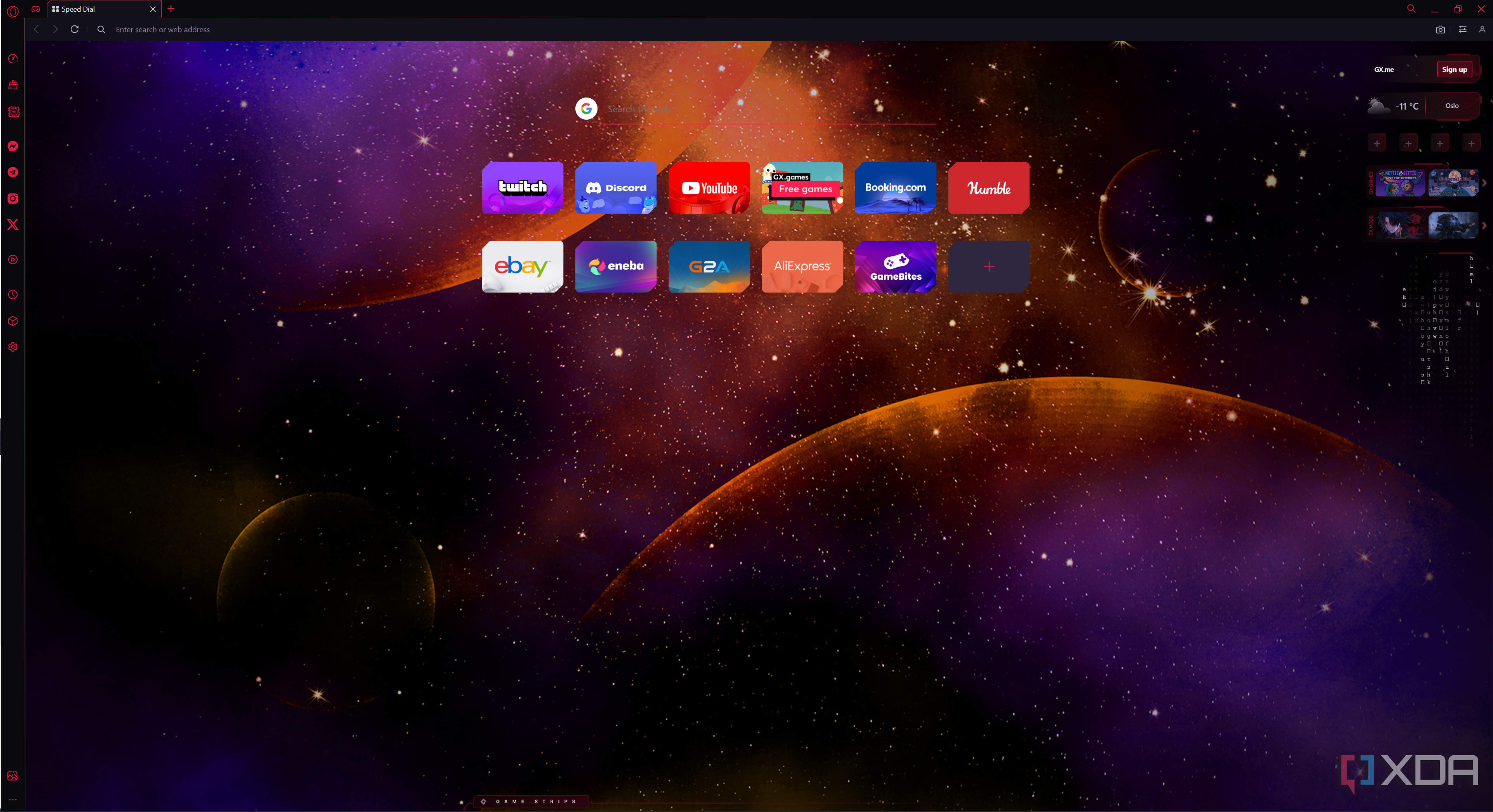Open the eBay speed dial tile

[x=523, y=267]
